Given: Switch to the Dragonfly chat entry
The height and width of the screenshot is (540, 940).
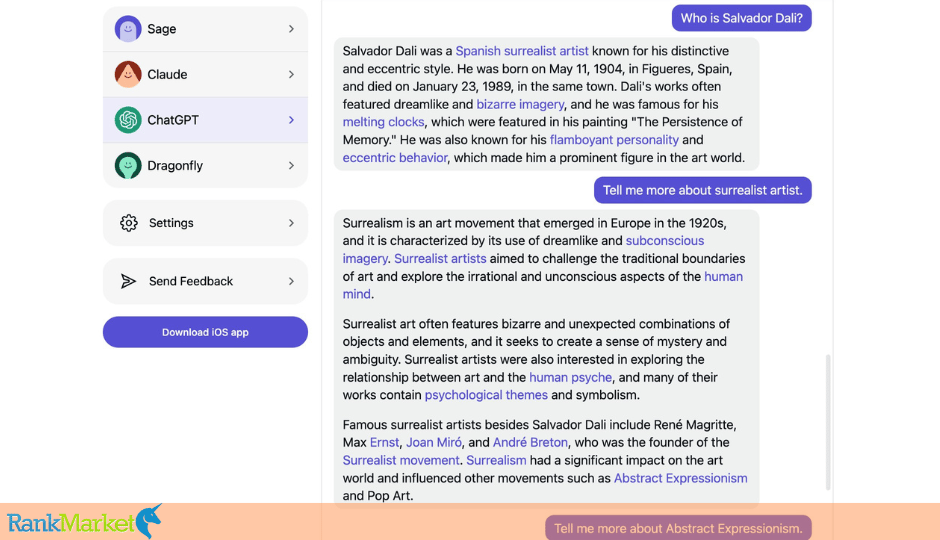Looking at the screenshot, I should tap(205, 165).
